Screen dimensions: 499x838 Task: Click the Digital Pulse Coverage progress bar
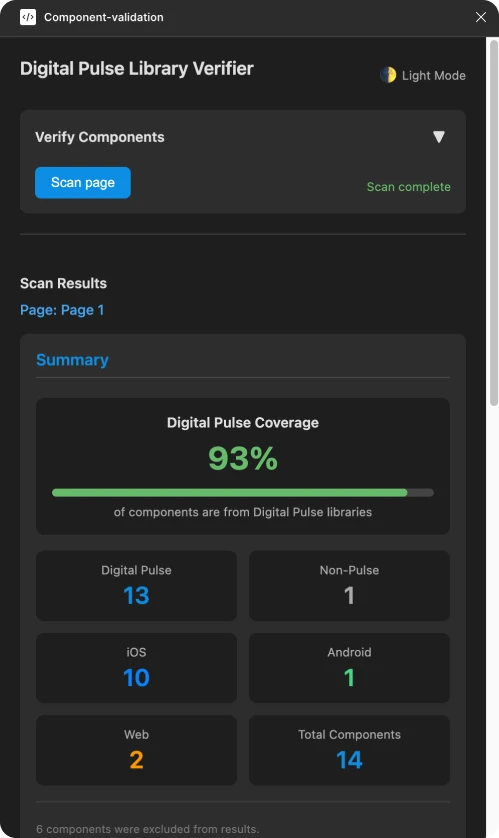tap(243, 493)
